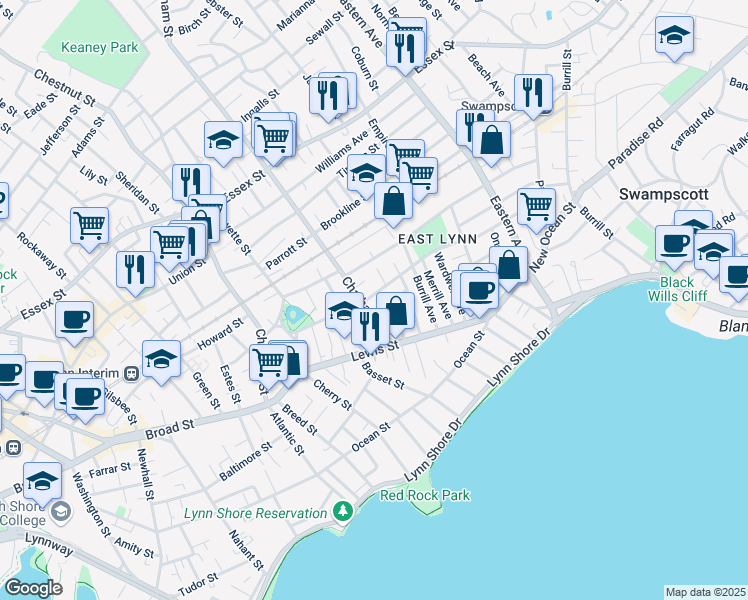The image size is (748, 600).
Task: Select the cafe marker below the Essex St label
Action: point(74,321)
